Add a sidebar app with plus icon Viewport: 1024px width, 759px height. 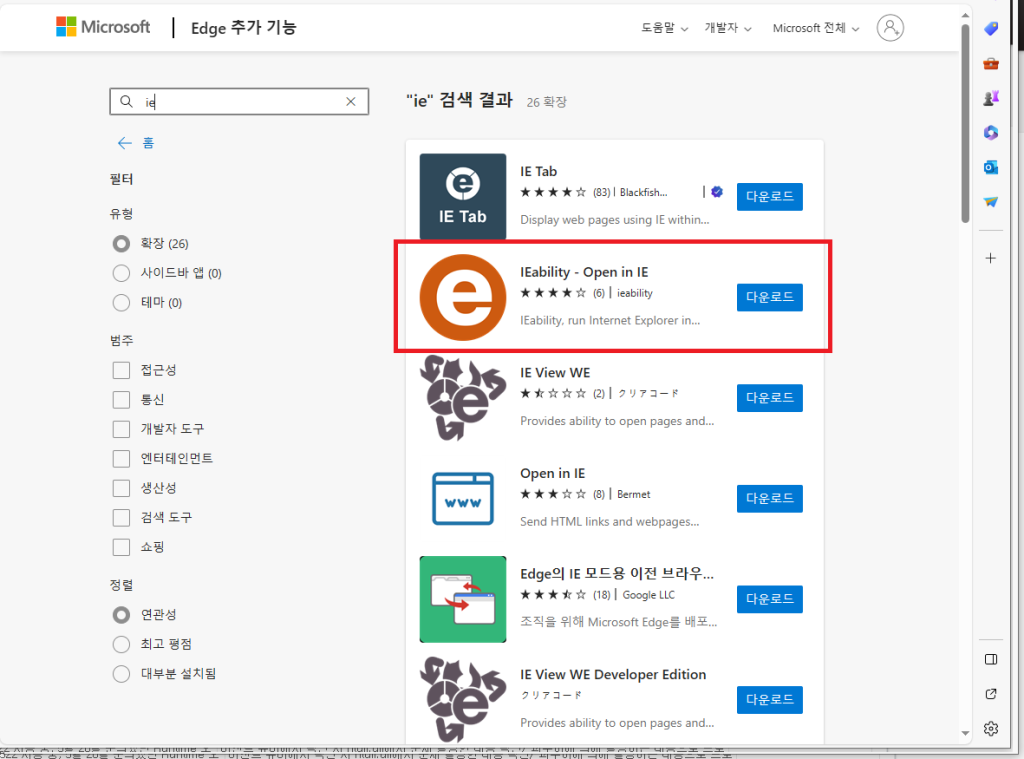pyautogui.click(x=991, y=258)
